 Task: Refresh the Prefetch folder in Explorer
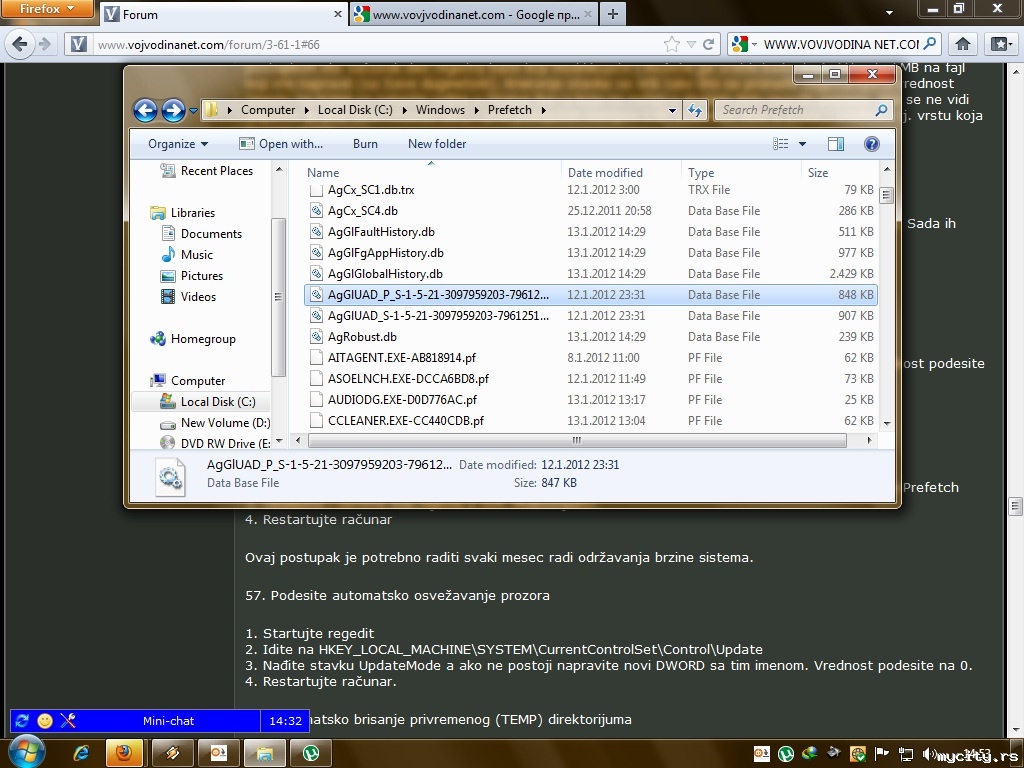point(695,110)
